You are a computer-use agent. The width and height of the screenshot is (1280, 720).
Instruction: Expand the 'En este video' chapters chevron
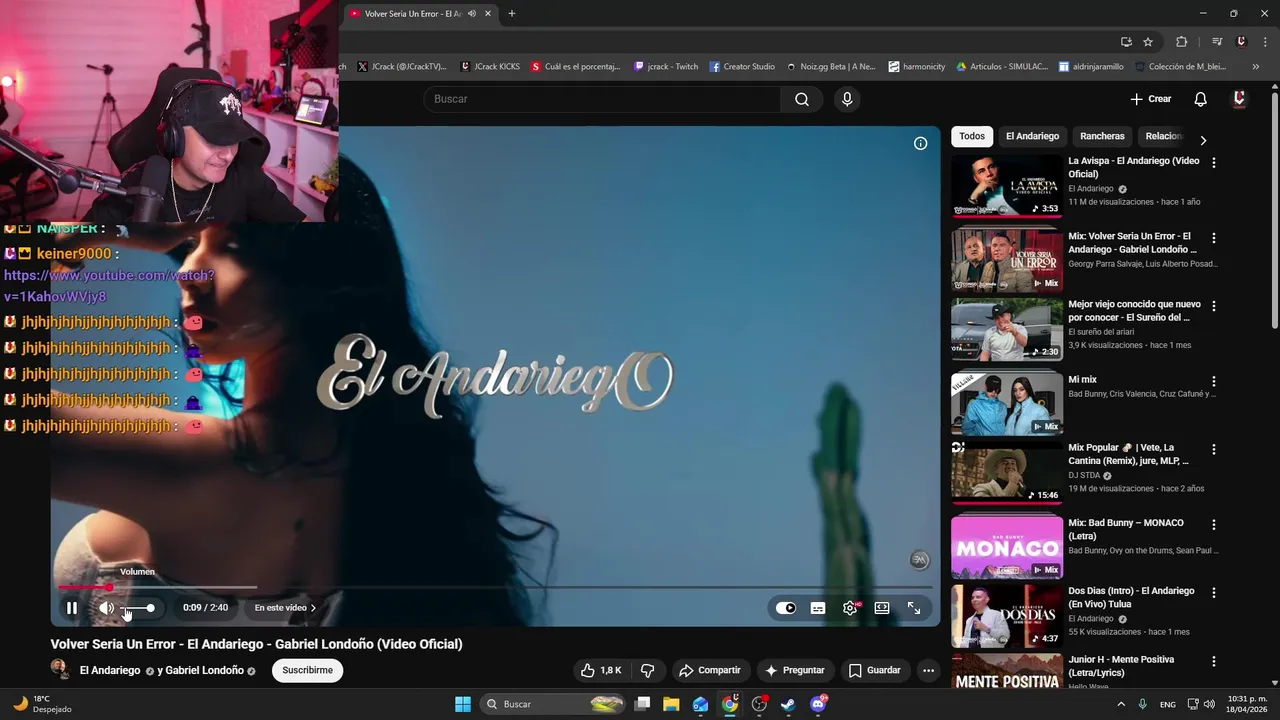point(313,608)
